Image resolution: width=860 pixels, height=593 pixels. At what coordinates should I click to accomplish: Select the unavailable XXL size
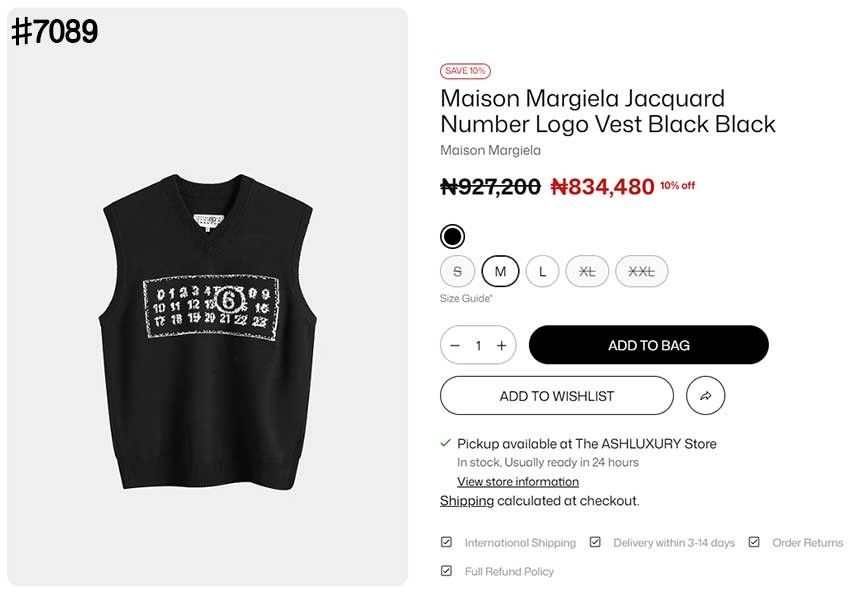(641, 271)
